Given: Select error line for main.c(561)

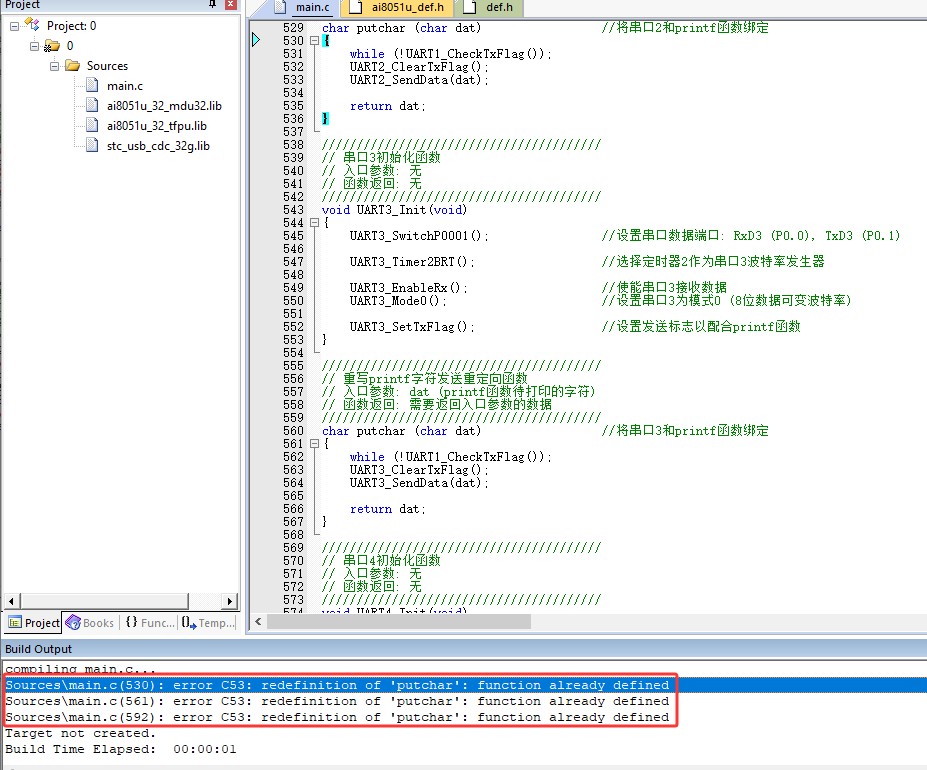Looking at the screenshot, I should (x=337, y=701).
